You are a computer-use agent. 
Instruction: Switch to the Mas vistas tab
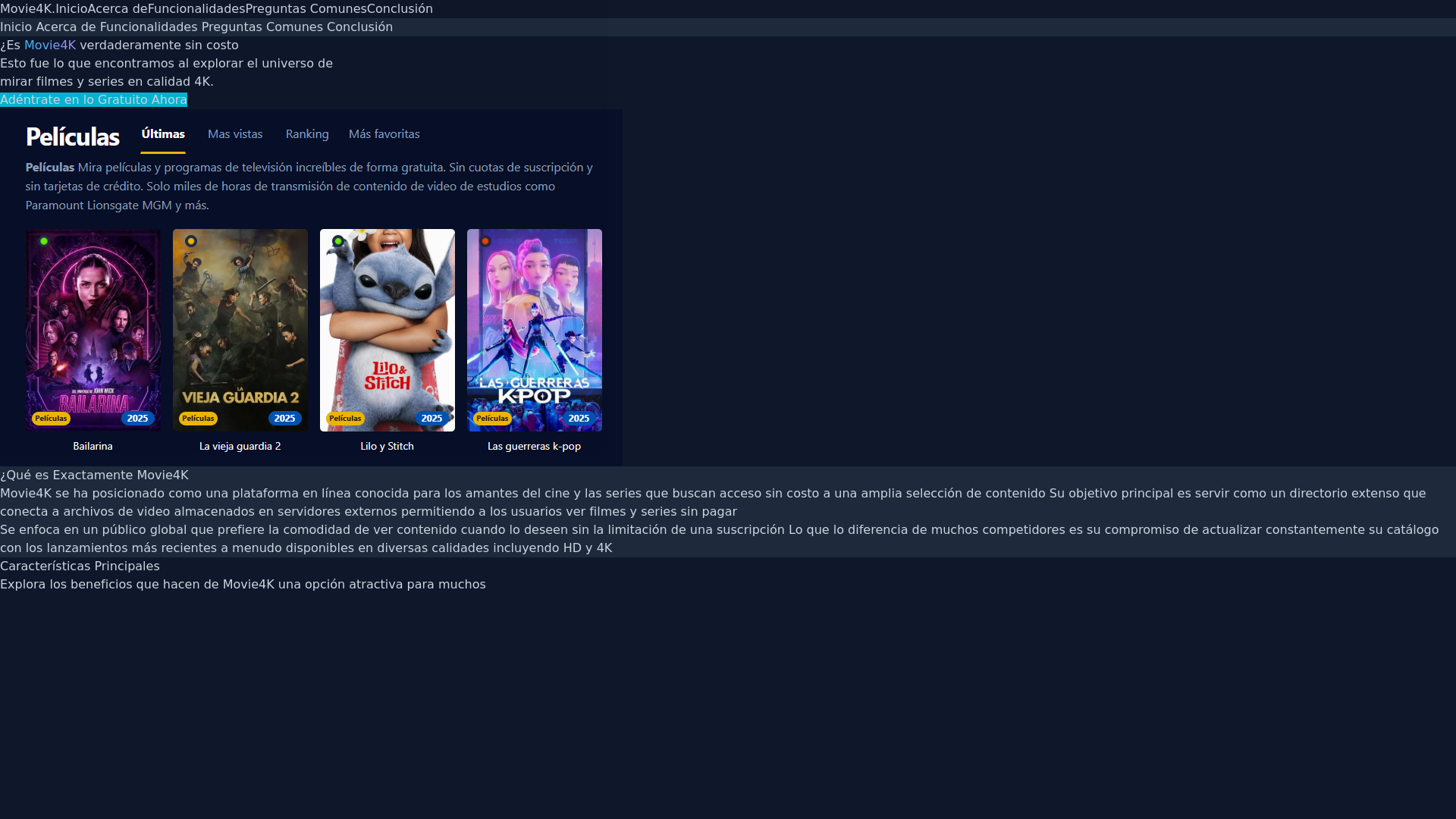click(235, 134)
